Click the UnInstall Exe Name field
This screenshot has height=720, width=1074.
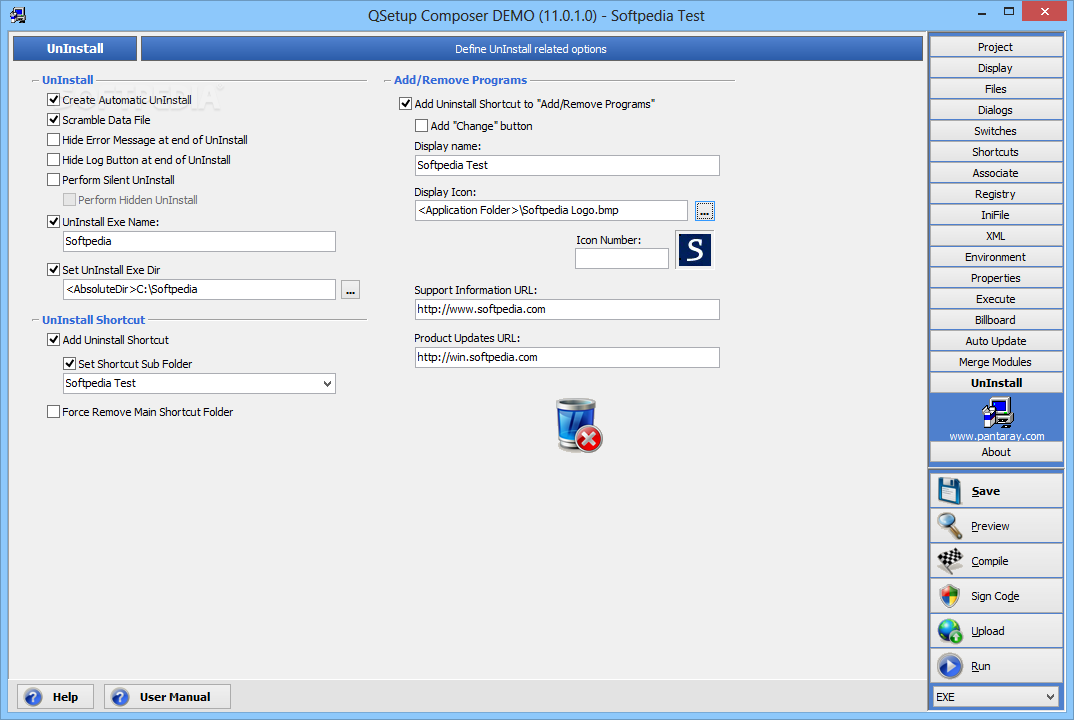click(x=199, y=241)
